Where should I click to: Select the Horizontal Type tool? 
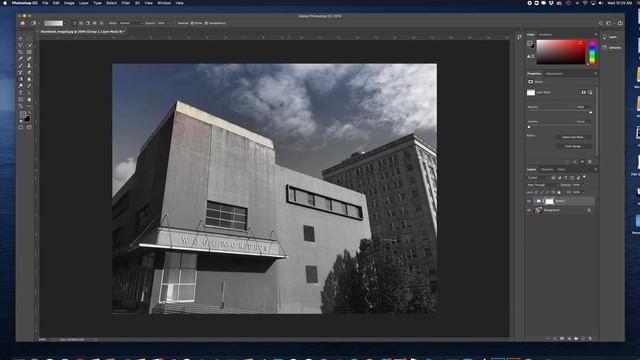coord(20,93)
